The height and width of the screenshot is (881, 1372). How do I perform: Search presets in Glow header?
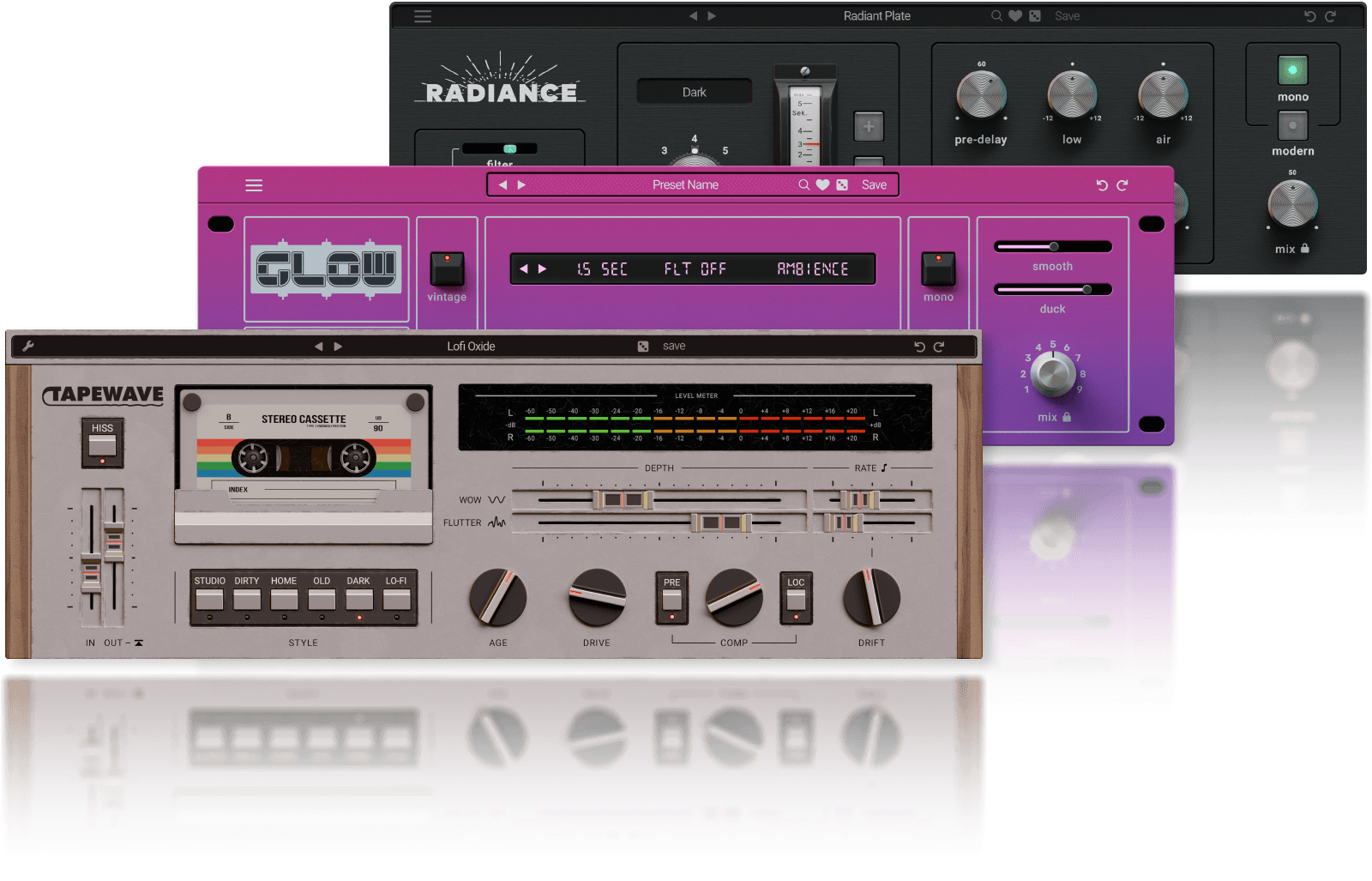[x=803, y=185]
